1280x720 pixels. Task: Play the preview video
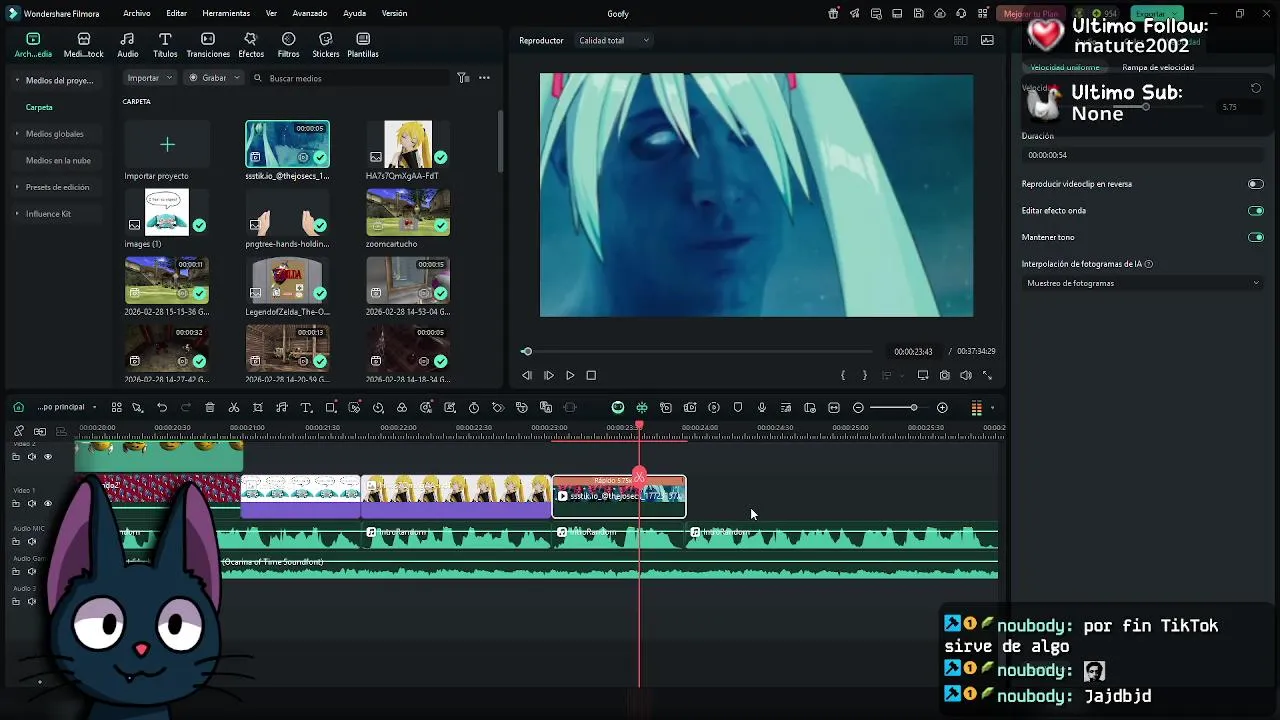click(x=570, y=376)
